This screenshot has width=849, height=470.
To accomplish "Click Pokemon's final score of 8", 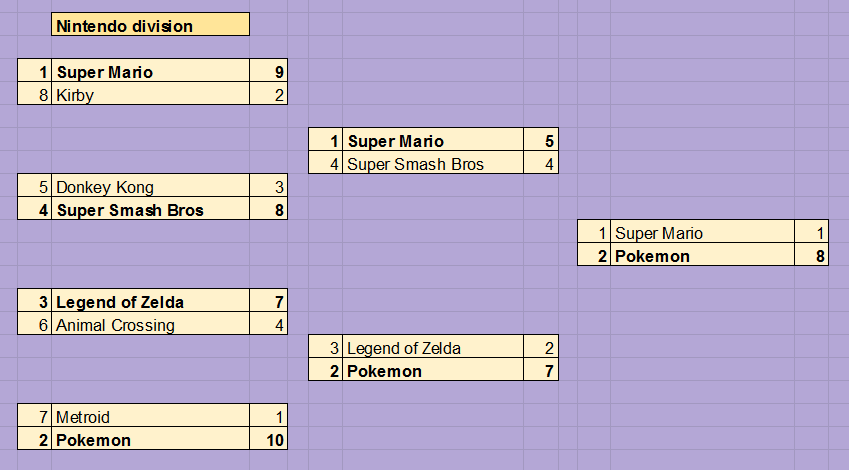I will point(812,254).
